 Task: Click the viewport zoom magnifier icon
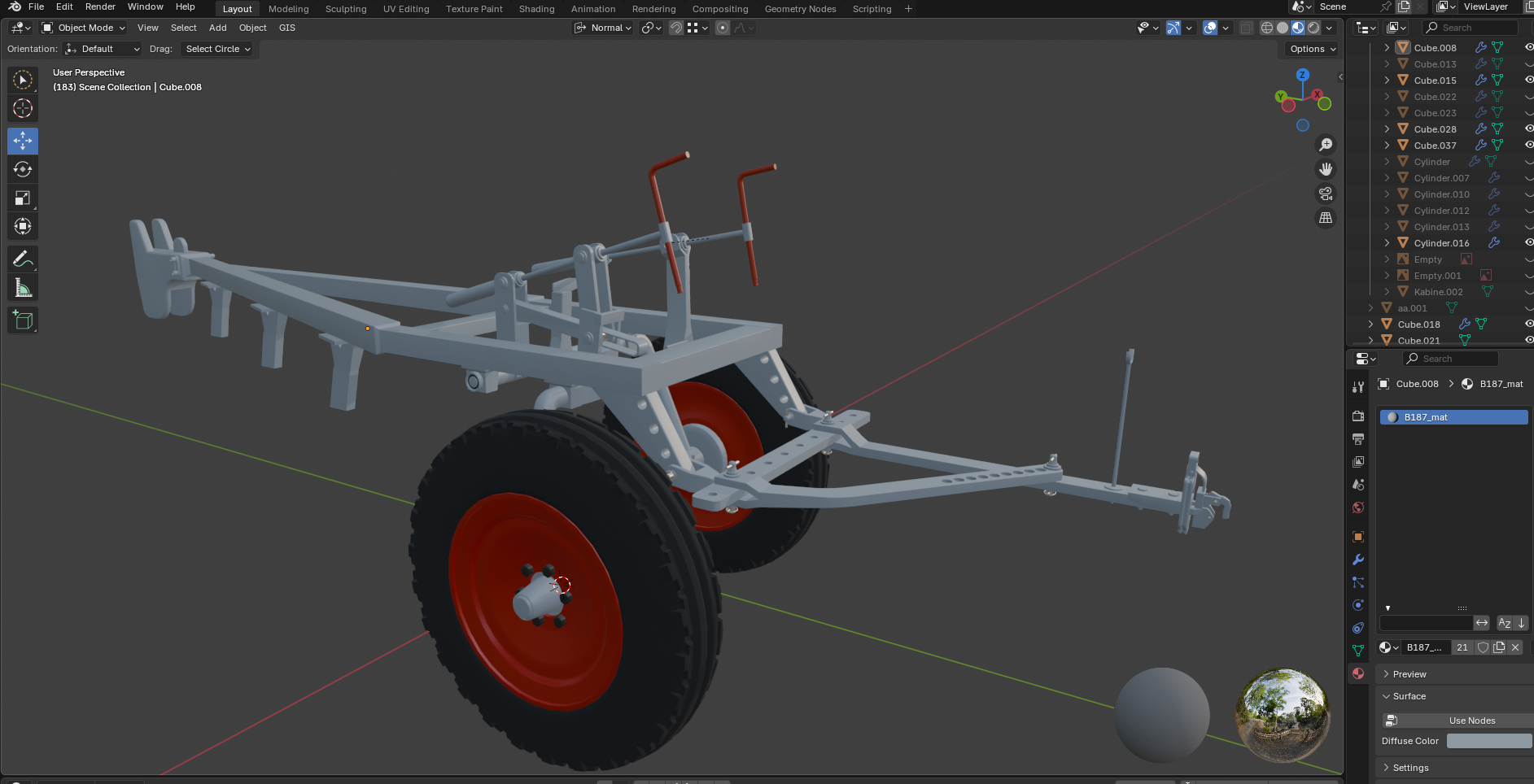1326,145
